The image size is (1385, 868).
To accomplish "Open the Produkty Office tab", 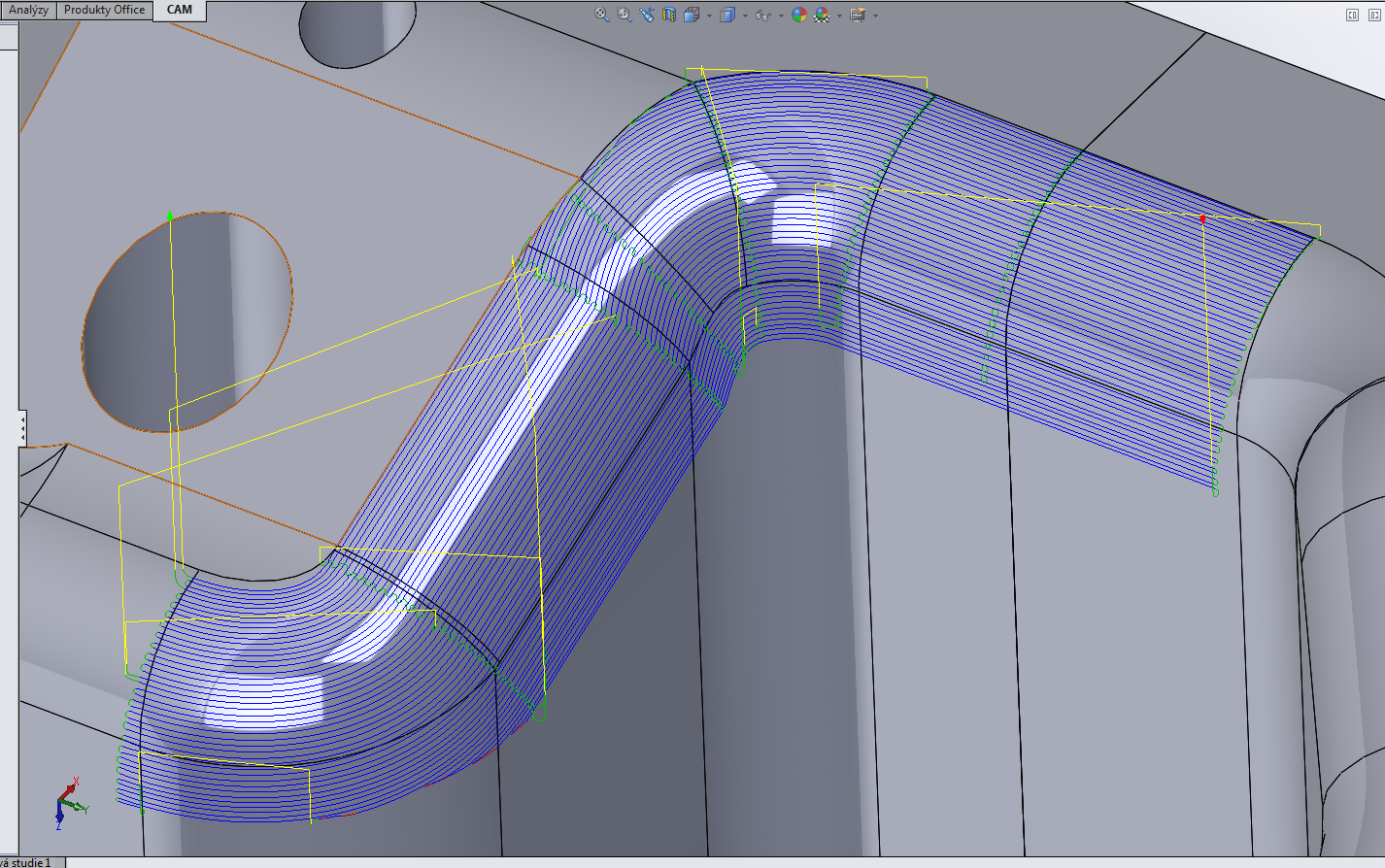I will (104, 10).
